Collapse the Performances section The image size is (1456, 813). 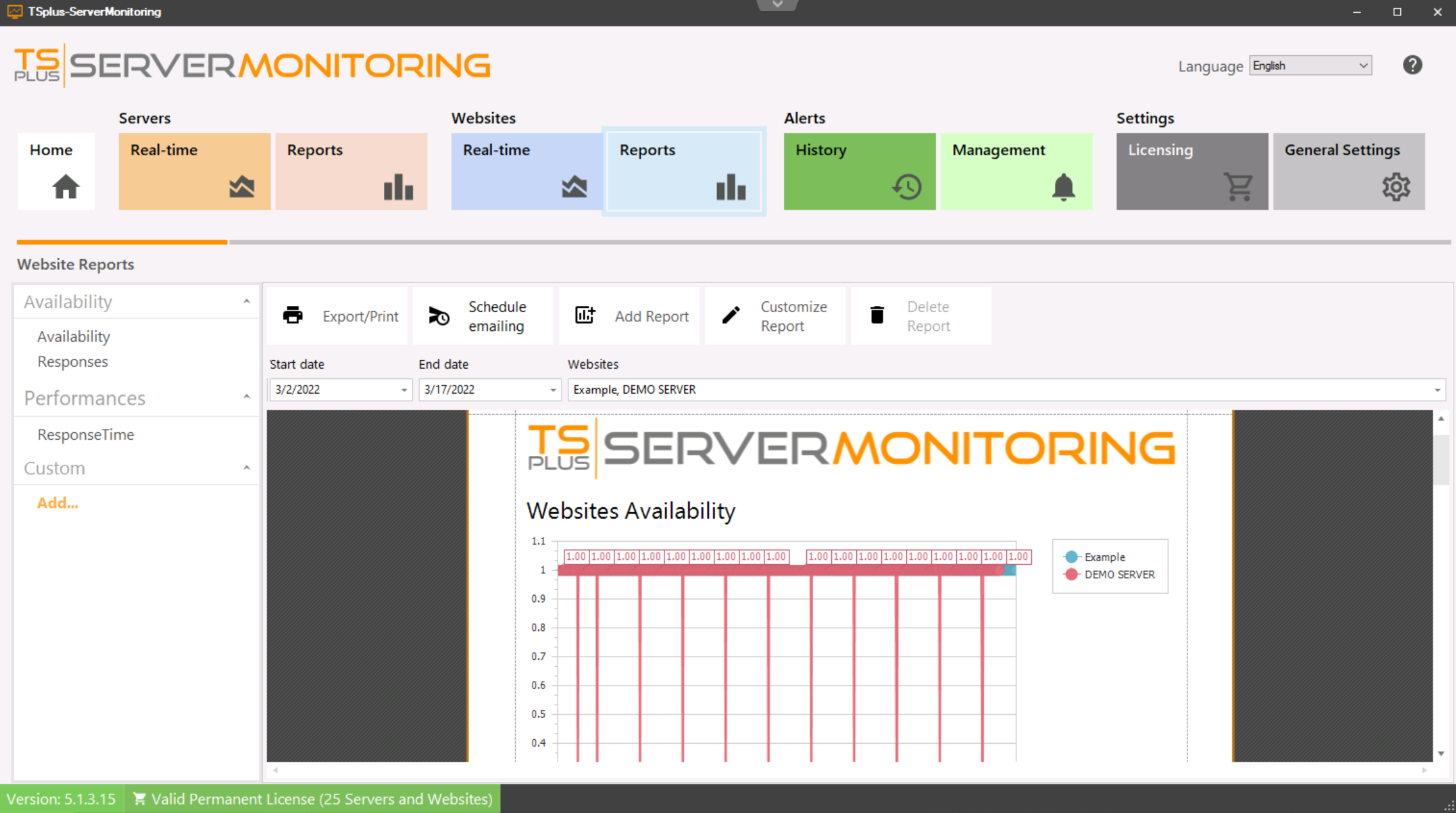(247, 398)
